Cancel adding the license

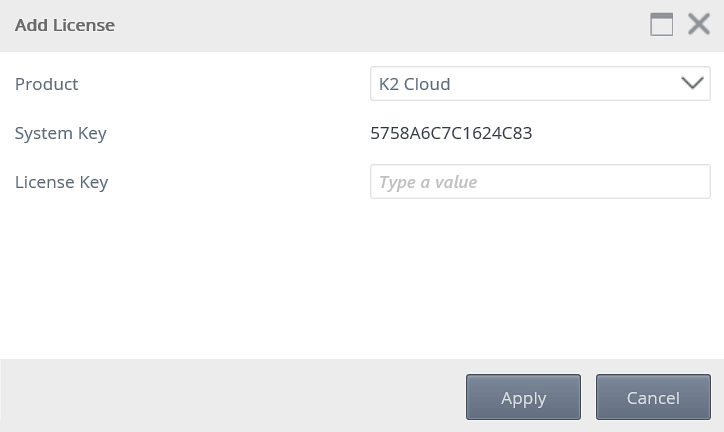tap(653, 398)
